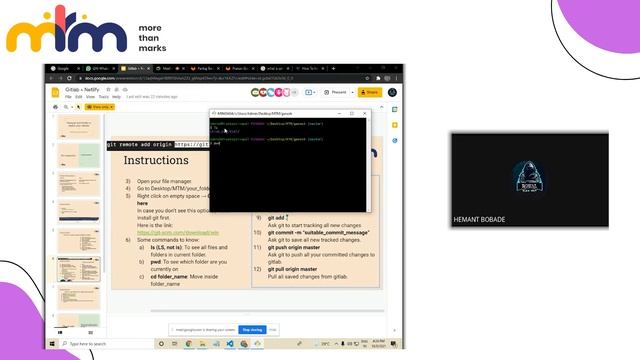Open the Chrome extensions puzzle icon
The width and height of the screenshot is (640, 360).
tap(378, 78)
